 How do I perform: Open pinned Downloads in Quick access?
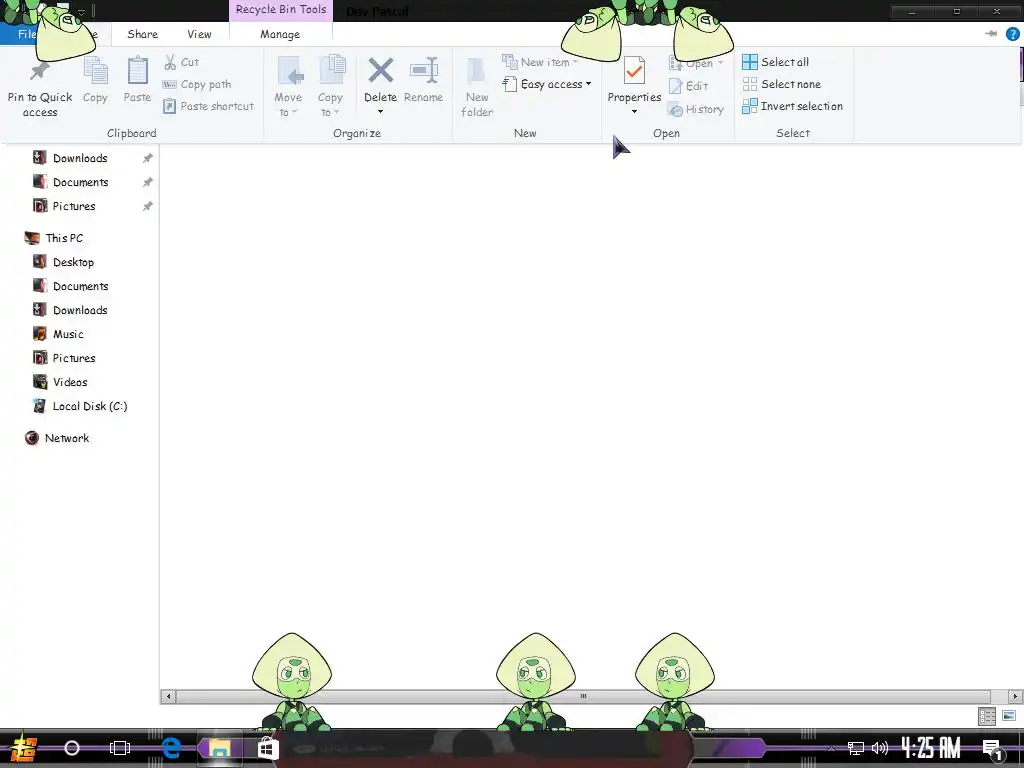(x=80, y=158)
